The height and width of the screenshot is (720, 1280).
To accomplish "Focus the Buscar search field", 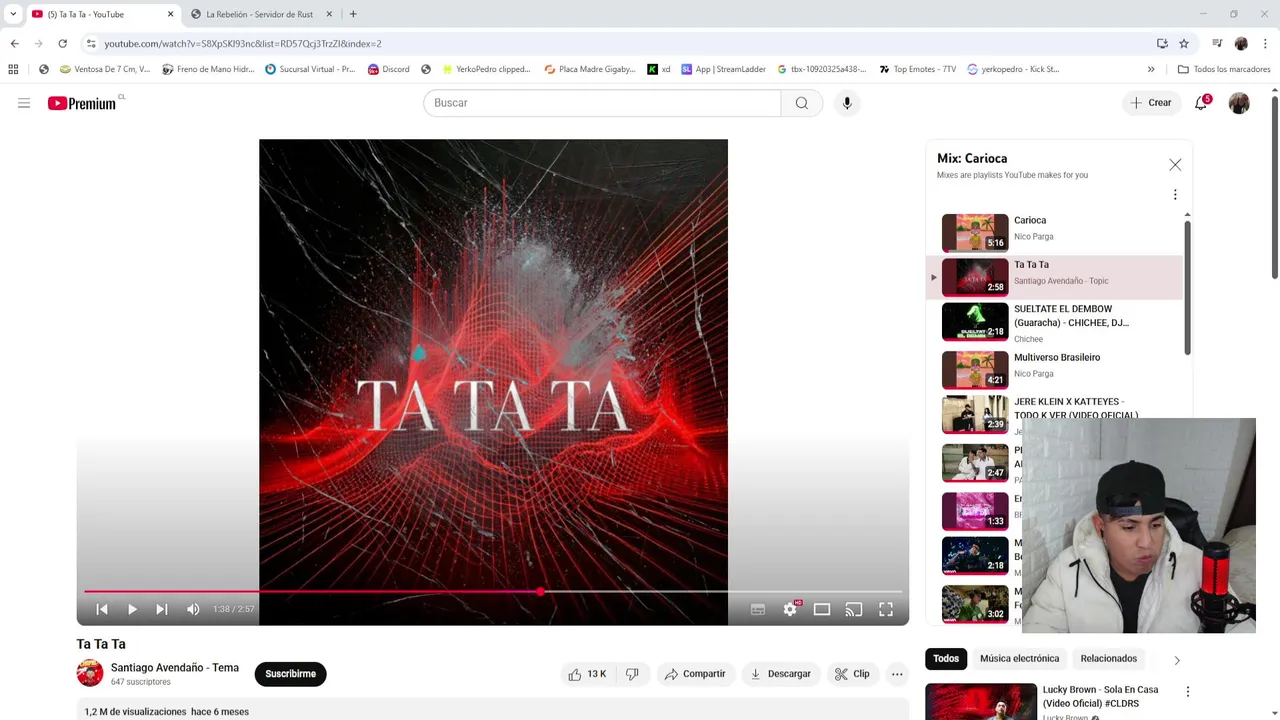I will coord(602,103).
